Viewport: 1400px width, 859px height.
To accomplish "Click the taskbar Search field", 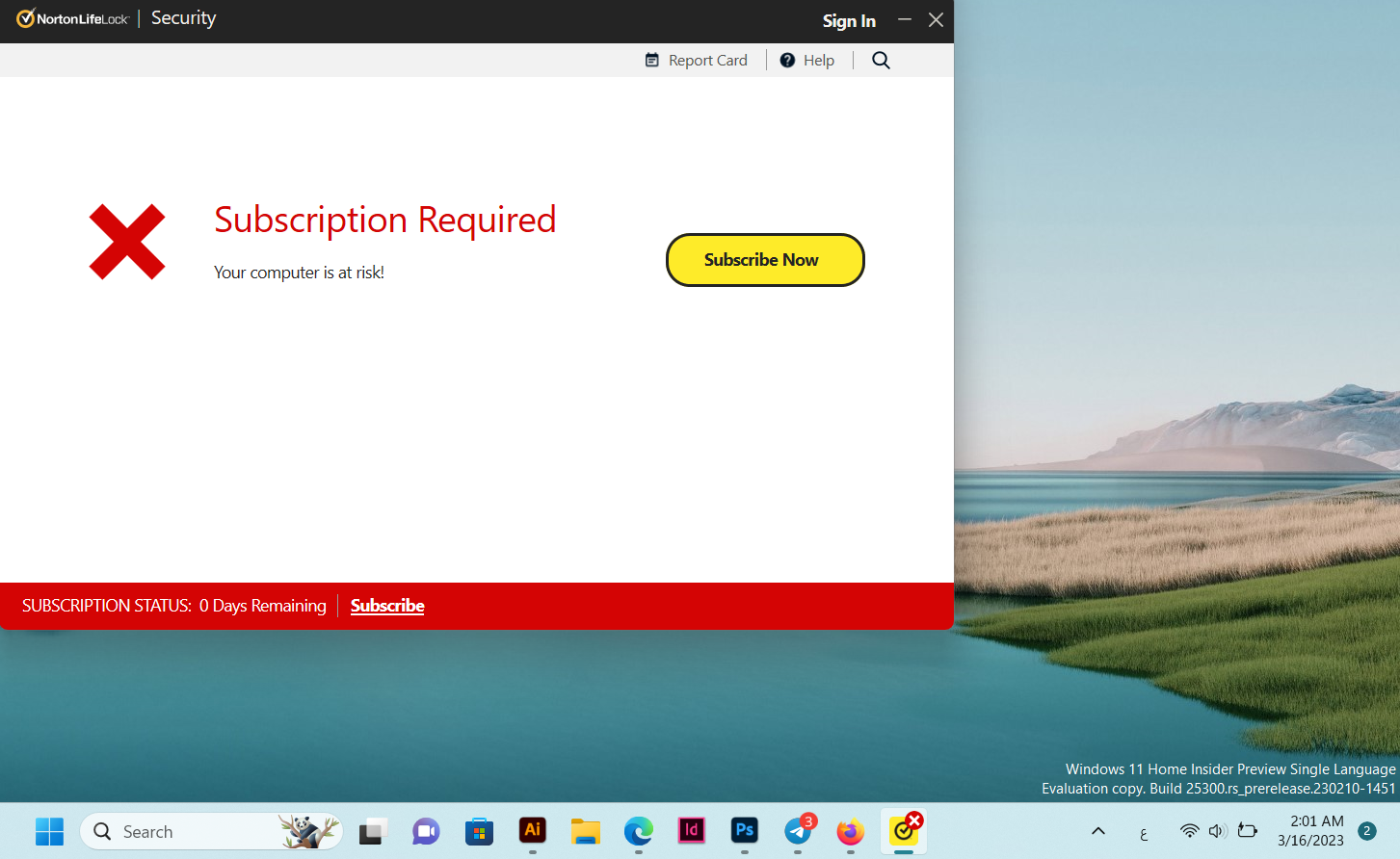I will (x=211, y=831).
